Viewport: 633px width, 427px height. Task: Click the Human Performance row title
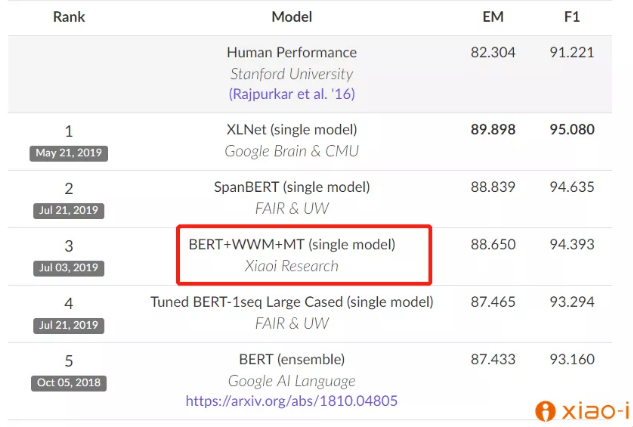pyautogui.click(x=292, y=52)
